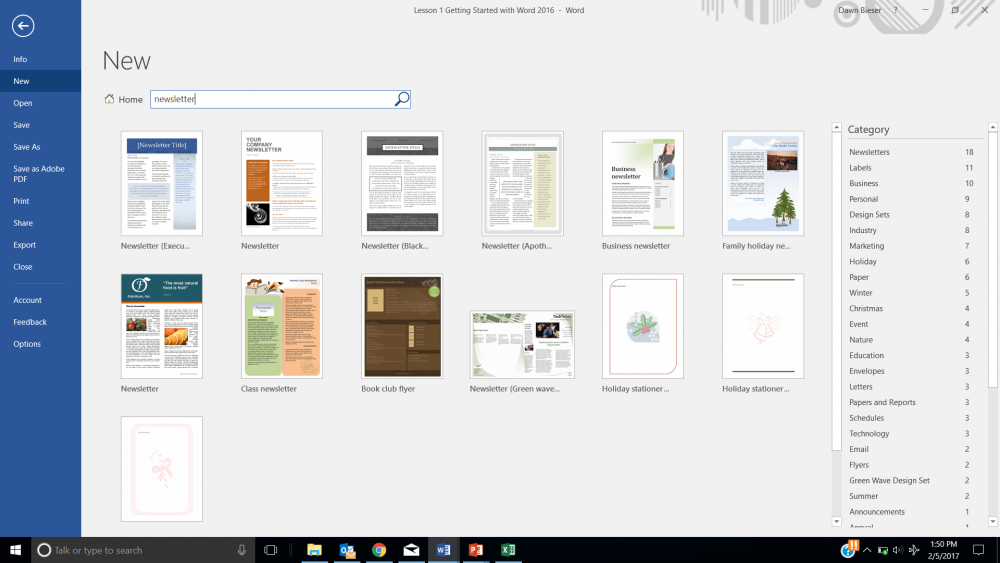
Task: Open Word Options
Action: [27, 344]
